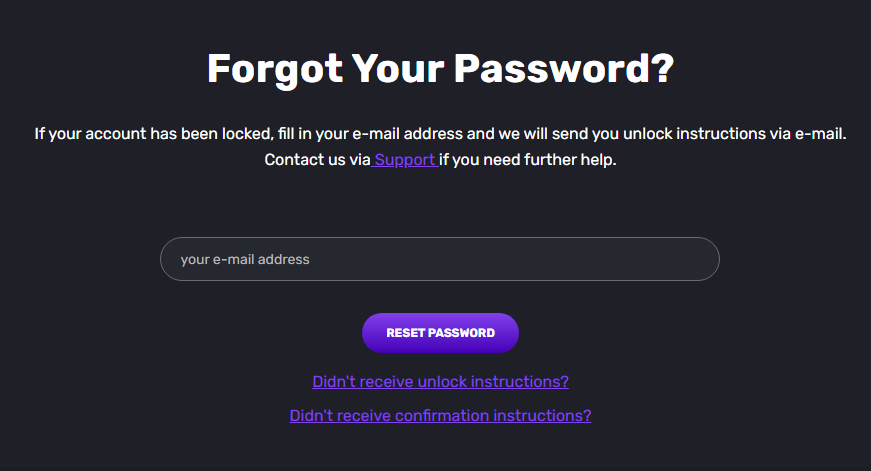
Task: Select the word "Password?" in the title
Action: [563, 69]
